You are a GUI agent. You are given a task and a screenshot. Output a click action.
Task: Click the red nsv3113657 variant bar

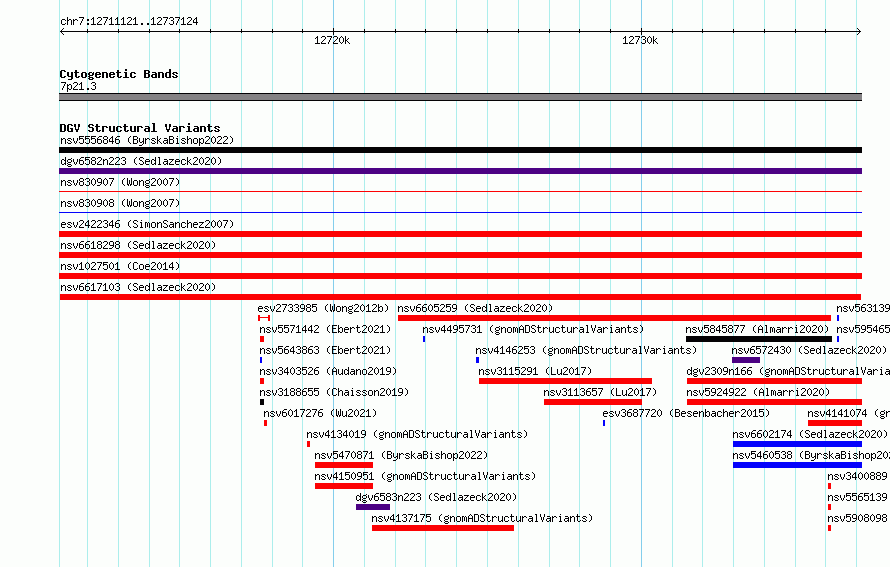coord(593,402)
